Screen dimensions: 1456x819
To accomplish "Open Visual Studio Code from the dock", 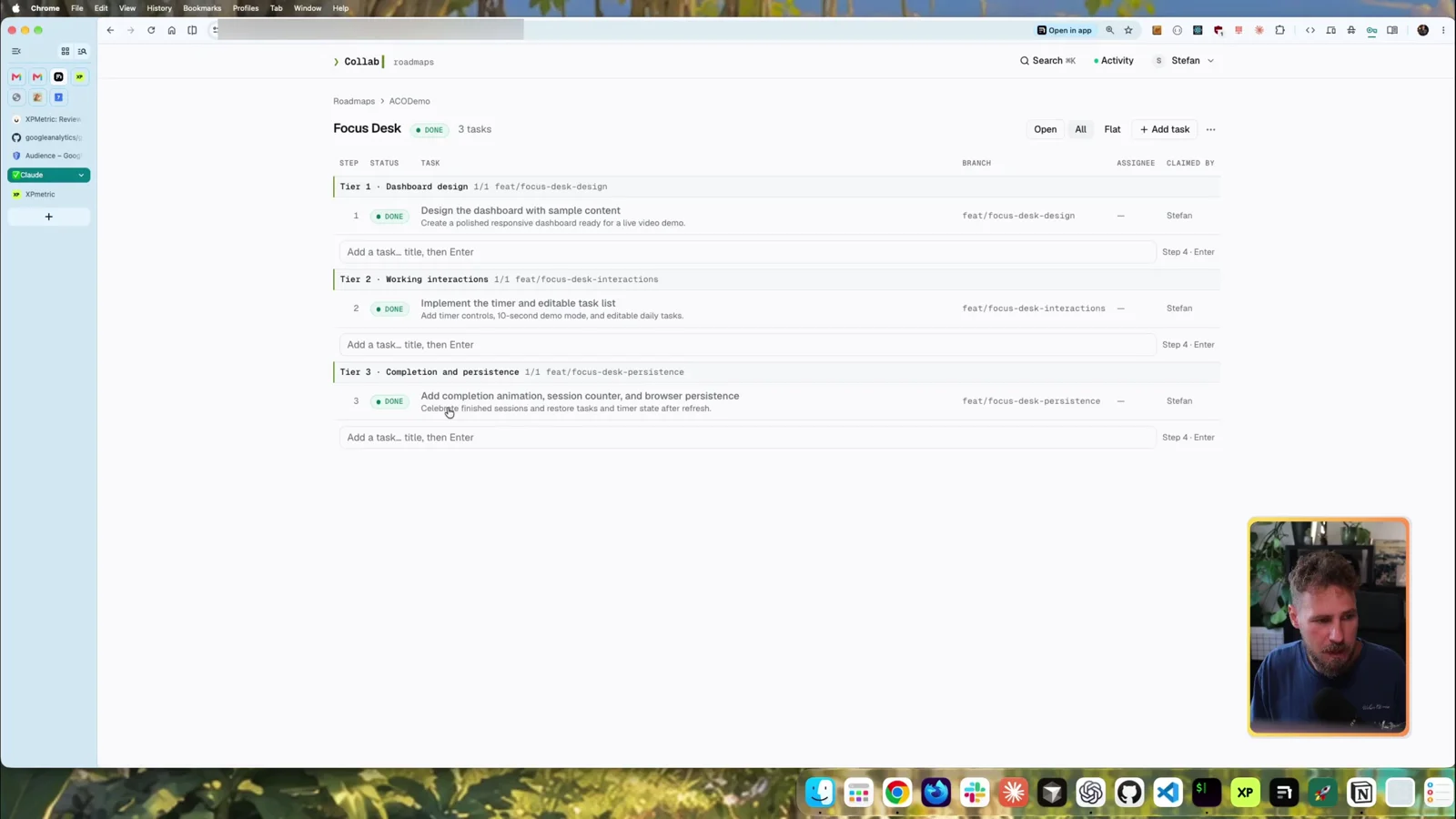I will (1168, 793).
